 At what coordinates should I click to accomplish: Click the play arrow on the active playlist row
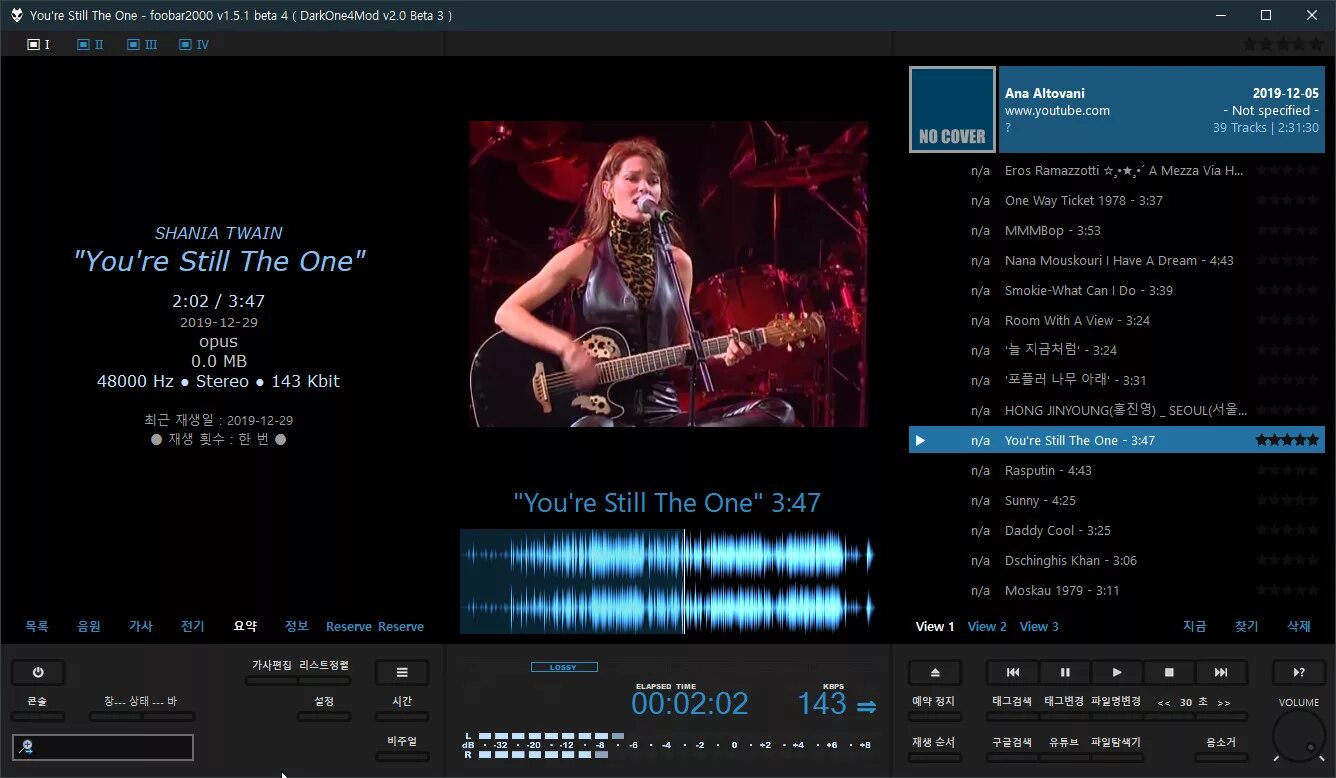click(x=920, y=440)
